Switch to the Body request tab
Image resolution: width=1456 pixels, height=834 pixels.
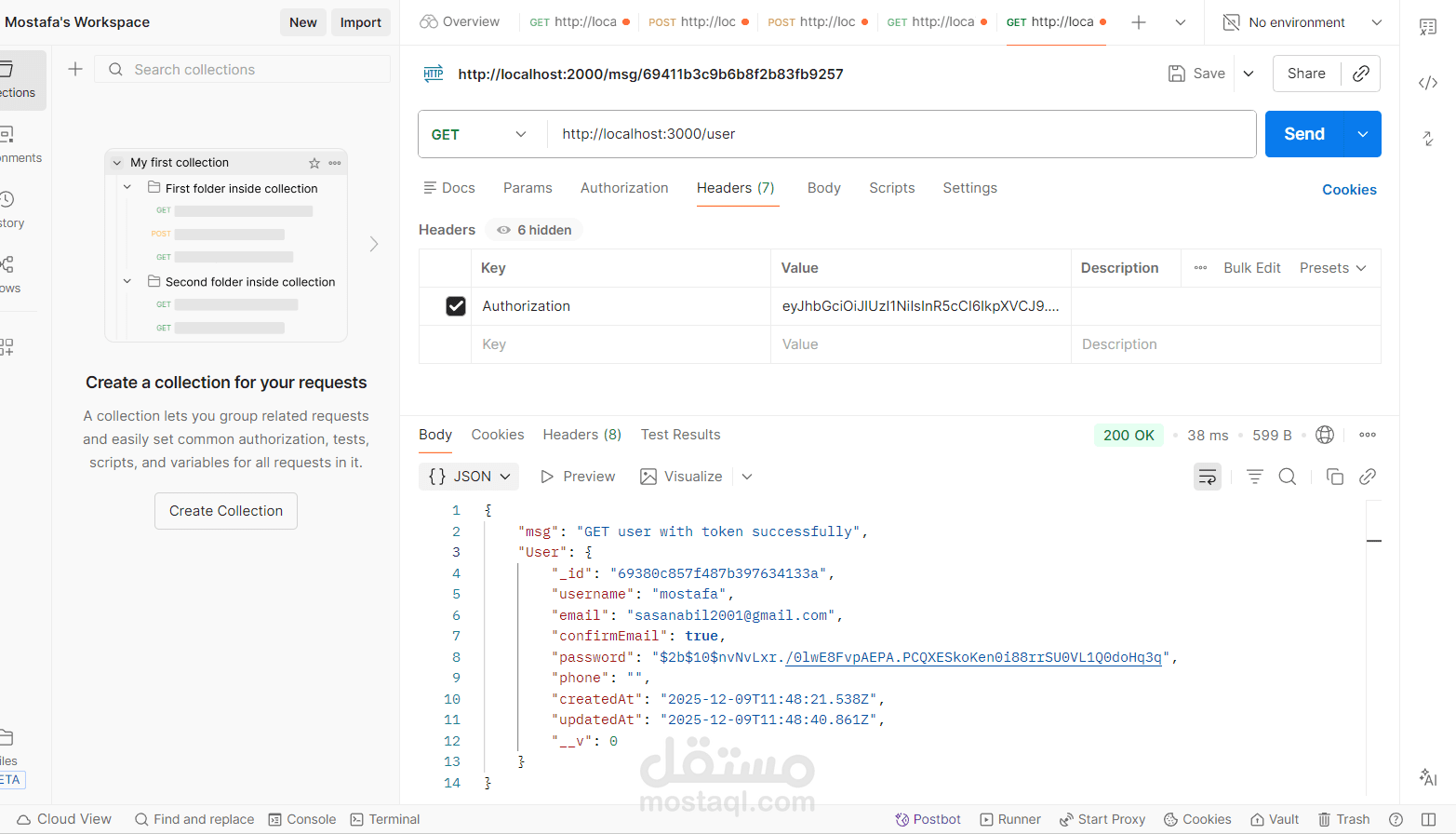click(823, 188)
